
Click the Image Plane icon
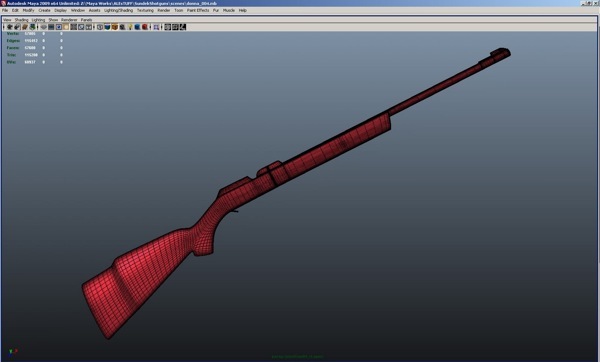(33, 27)
